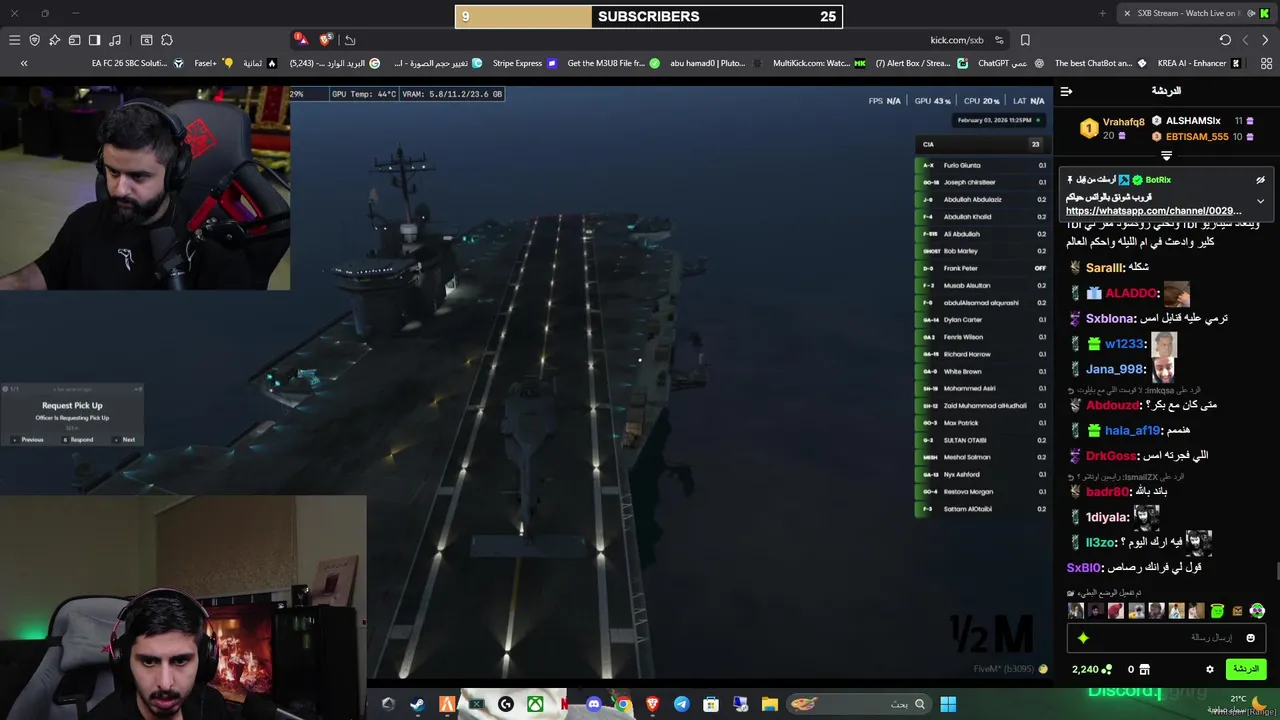Open MultiKick.com bookmark
This screenshot has width=1280, height=720.
tap(819, 63)
